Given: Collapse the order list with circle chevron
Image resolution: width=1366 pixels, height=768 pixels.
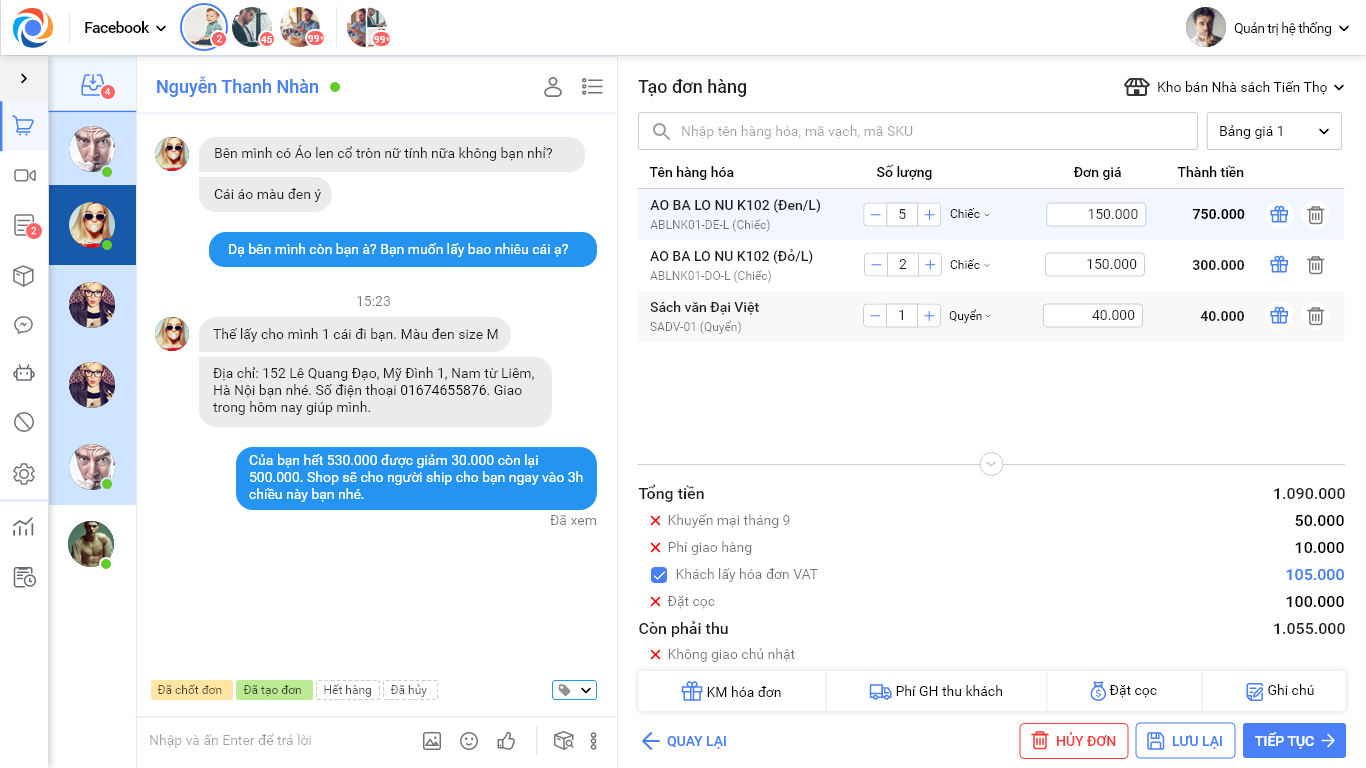Looking at the screenshot, I should [x=991, y=464].
